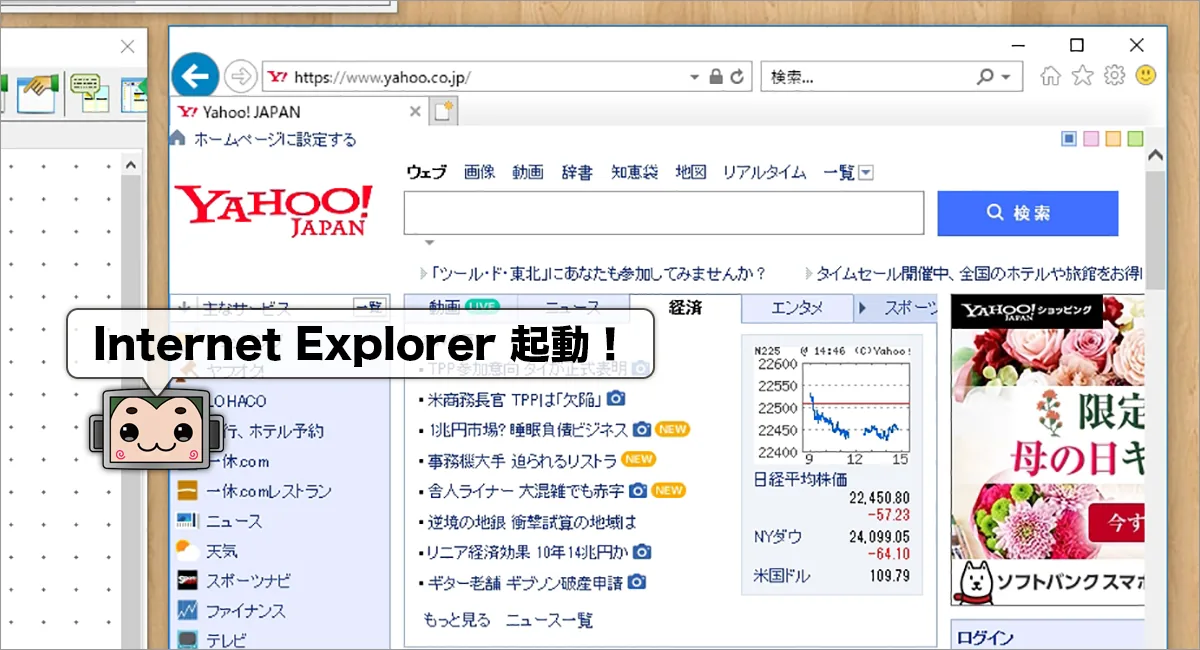Viewport: 1200px width, 650px height.
Task: Click the magnifier icon in browser search box
Action: [x=985, y=77]
